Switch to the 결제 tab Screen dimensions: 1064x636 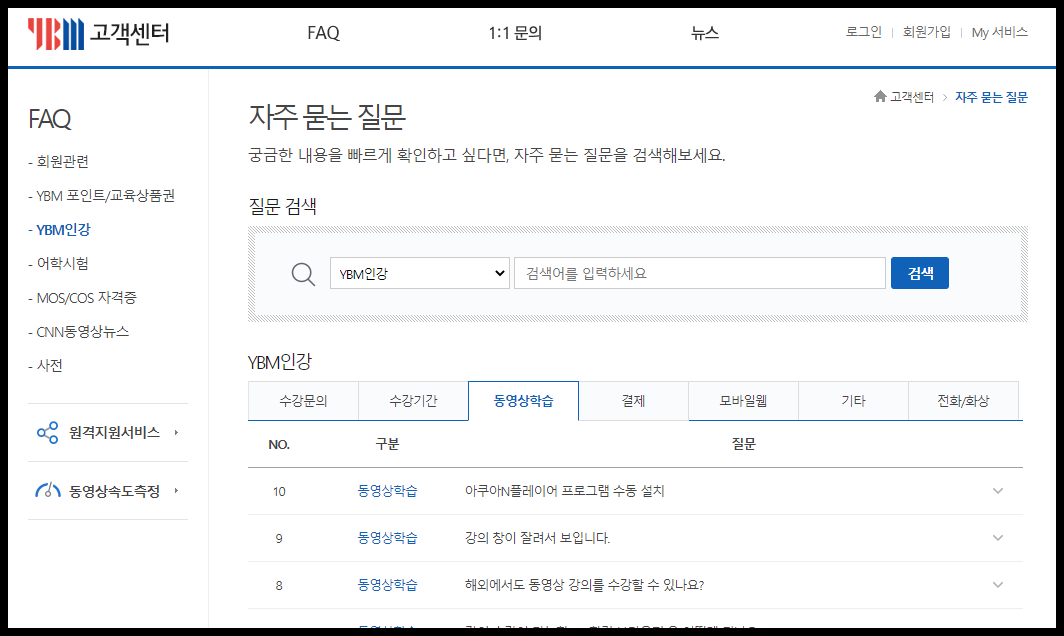tap(633, 401)
